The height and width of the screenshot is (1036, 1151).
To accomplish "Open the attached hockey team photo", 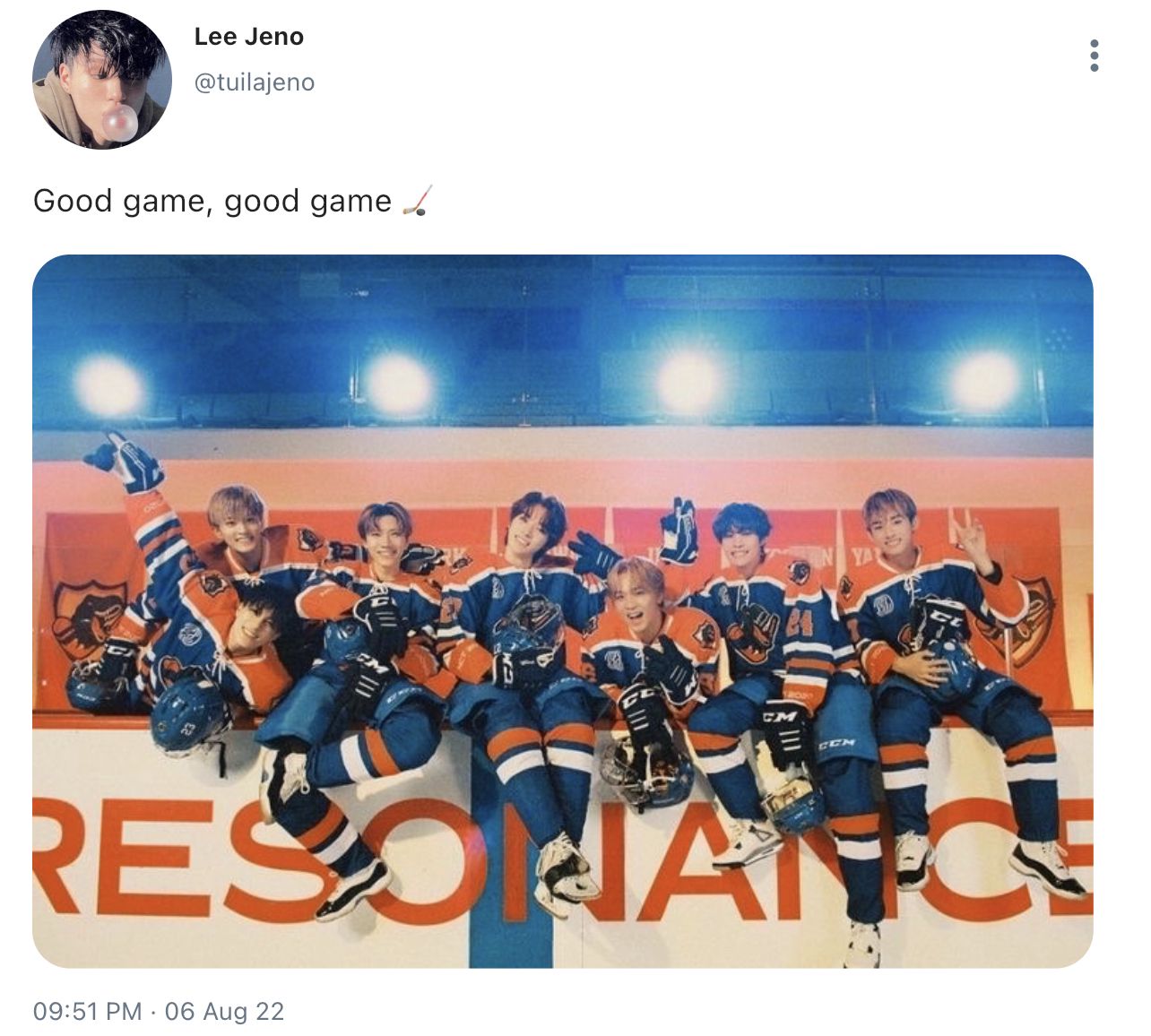I will click(x=563, y=611).
